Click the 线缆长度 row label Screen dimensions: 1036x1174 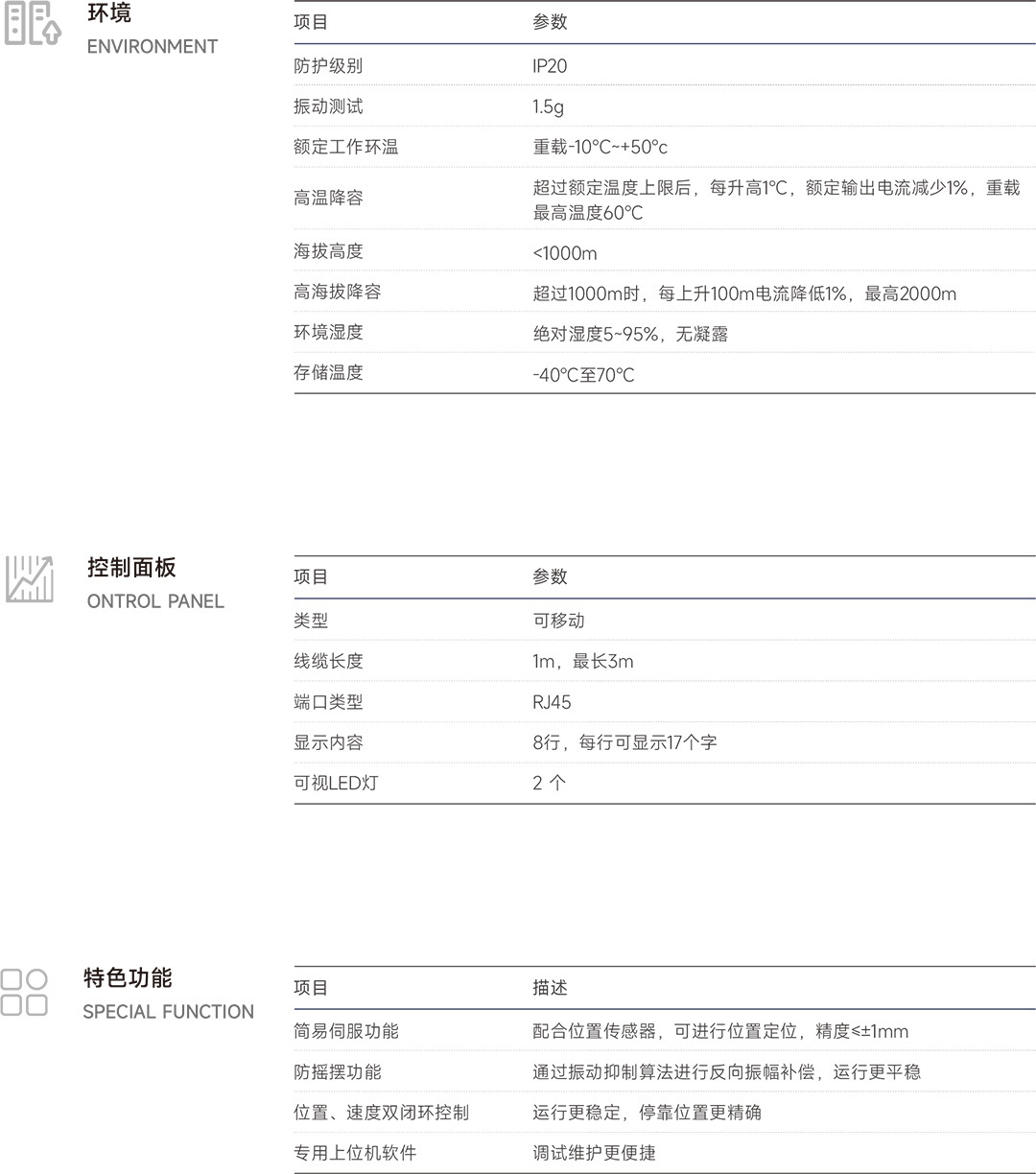click(x=328, y=661)
